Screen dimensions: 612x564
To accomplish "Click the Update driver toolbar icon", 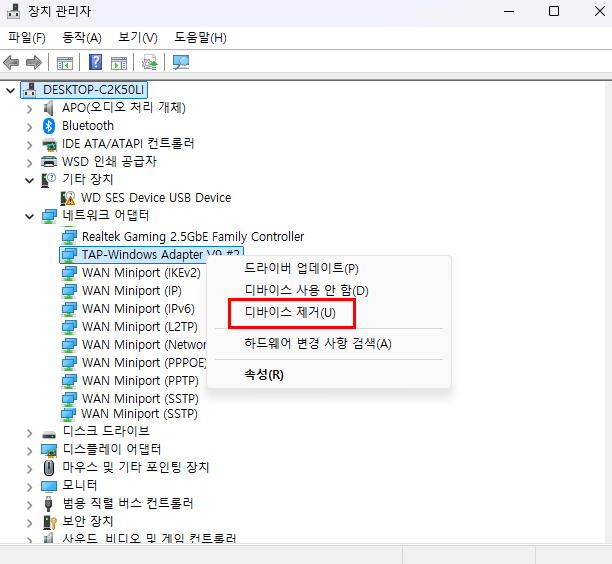I will click(x=149, y=62).
